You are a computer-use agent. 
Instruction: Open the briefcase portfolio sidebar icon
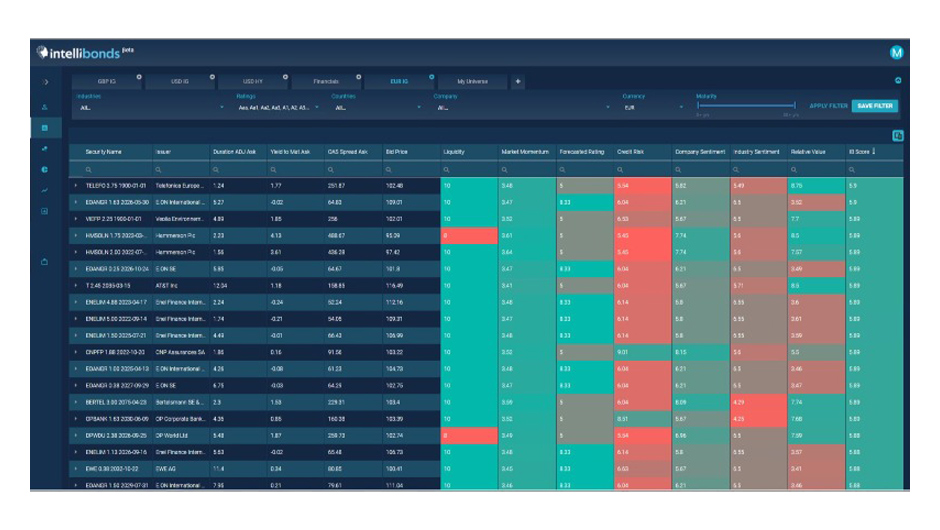coord(45,261)
